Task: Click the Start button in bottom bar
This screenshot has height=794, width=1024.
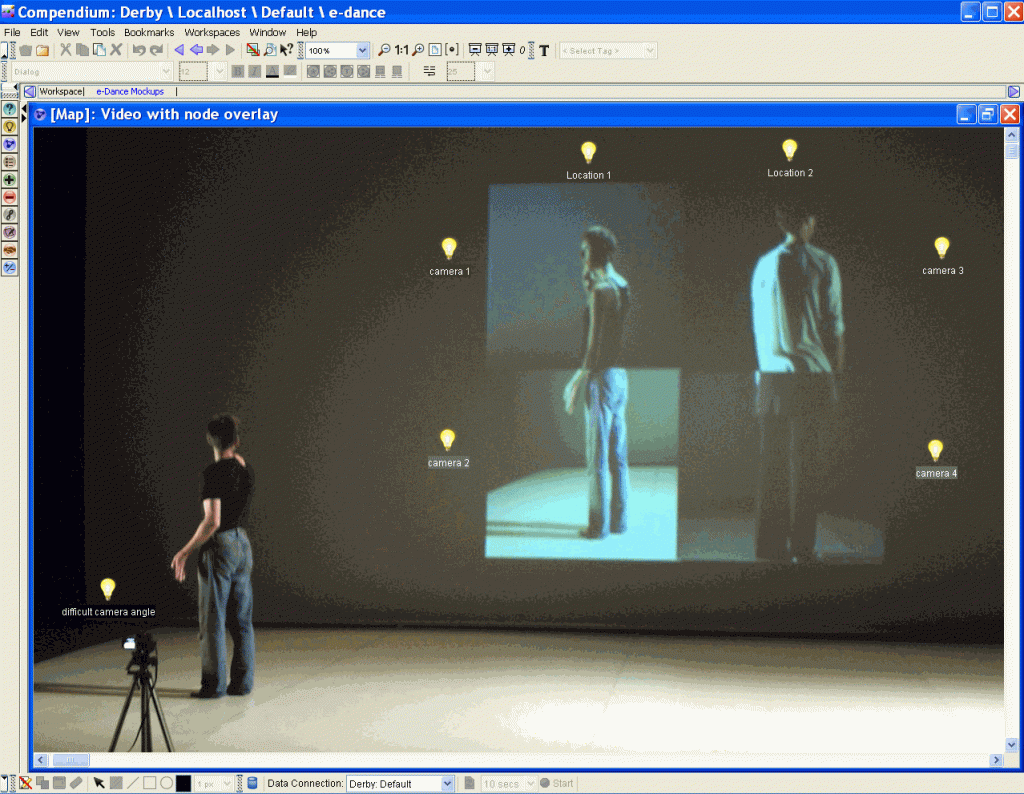Action: (x=557, y=784)
